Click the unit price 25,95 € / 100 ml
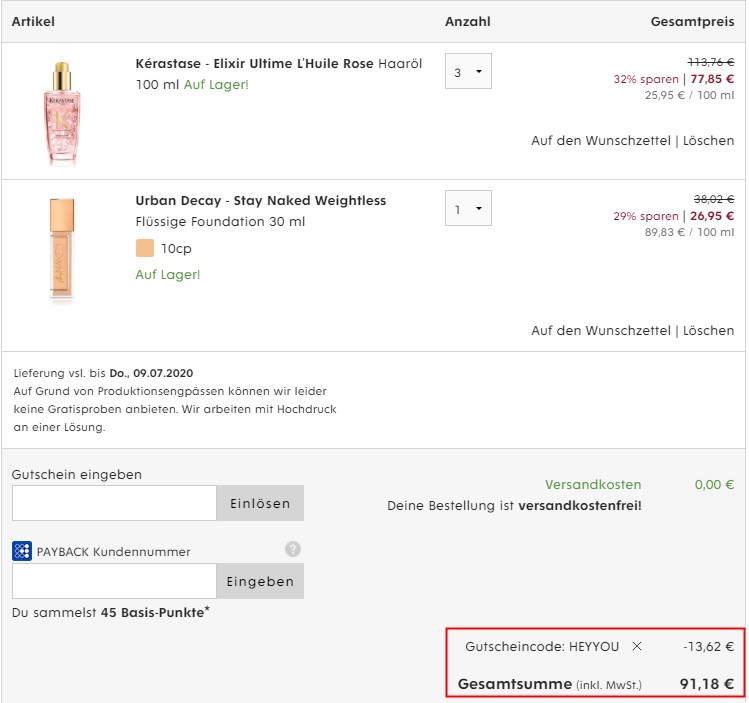The width and height of the screenshot is (749, 703). pos(690,95)
